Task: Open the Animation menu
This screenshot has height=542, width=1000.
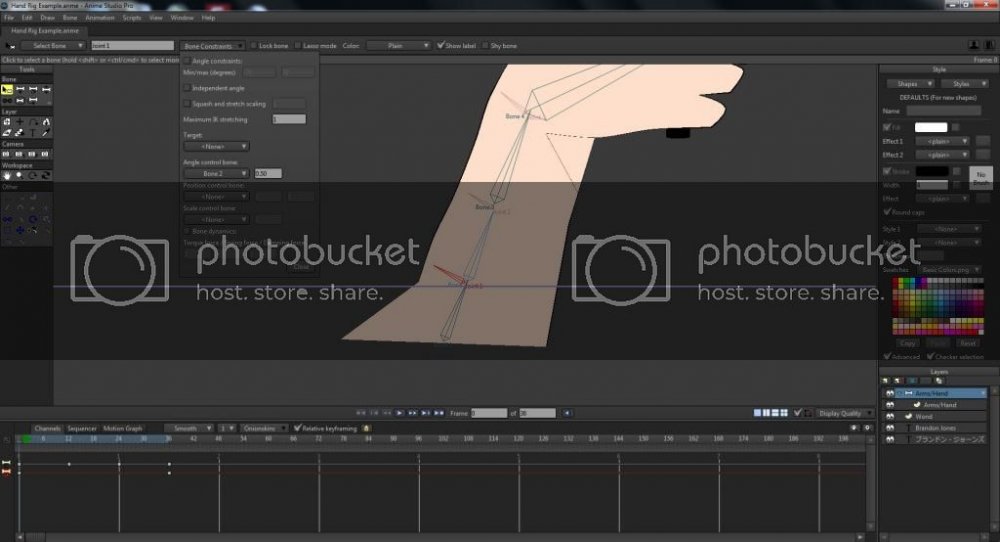Action: coord(100,18)
